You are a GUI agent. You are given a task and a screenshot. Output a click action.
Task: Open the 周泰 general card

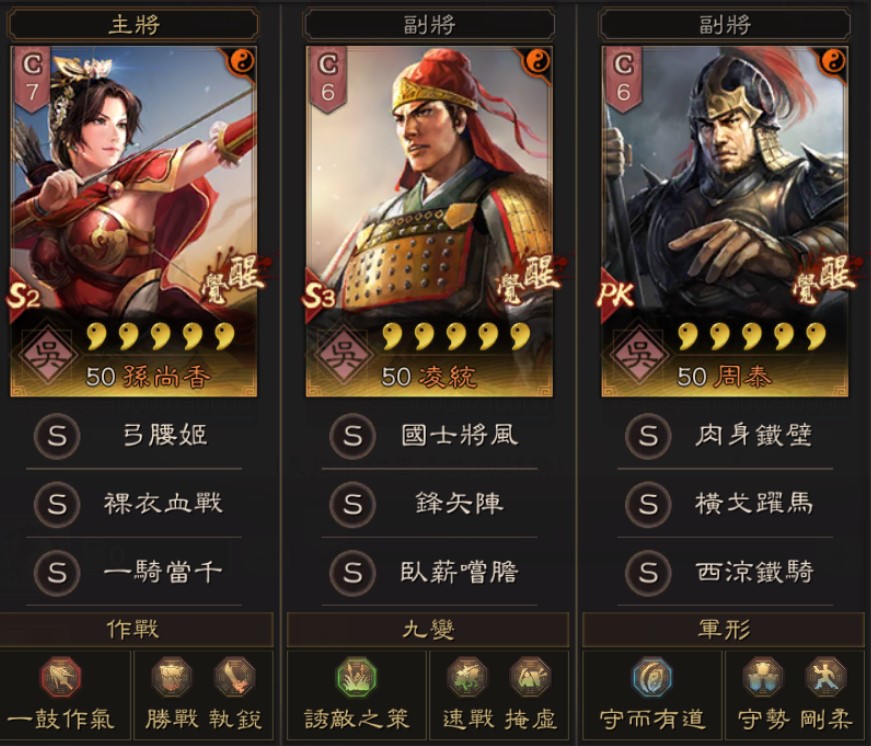pos(724,221)
